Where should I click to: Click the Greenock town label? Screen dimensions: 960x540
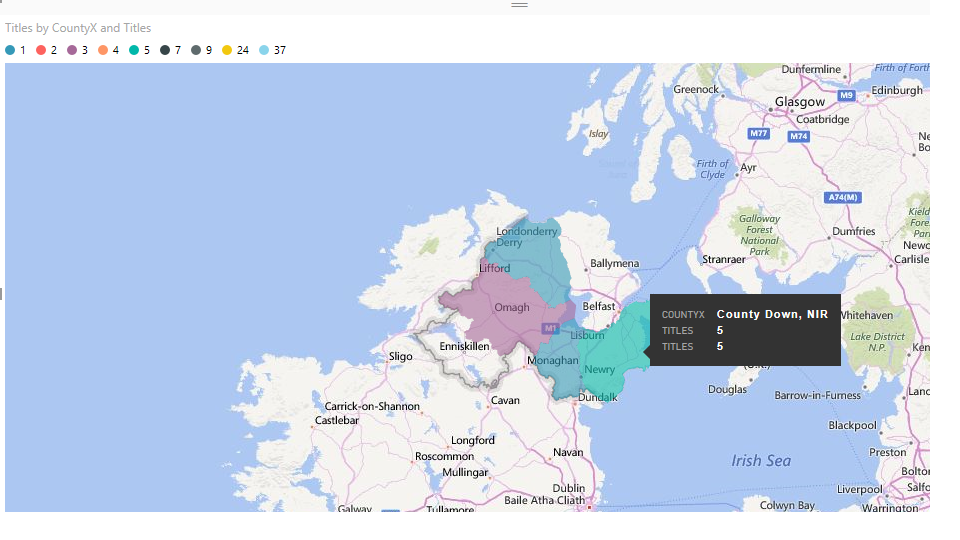[696, 89]
